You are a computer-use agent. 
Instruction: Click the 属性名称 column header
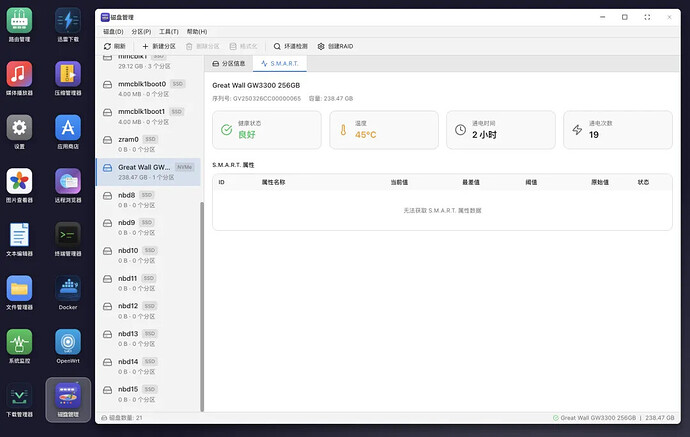point(273,183)
